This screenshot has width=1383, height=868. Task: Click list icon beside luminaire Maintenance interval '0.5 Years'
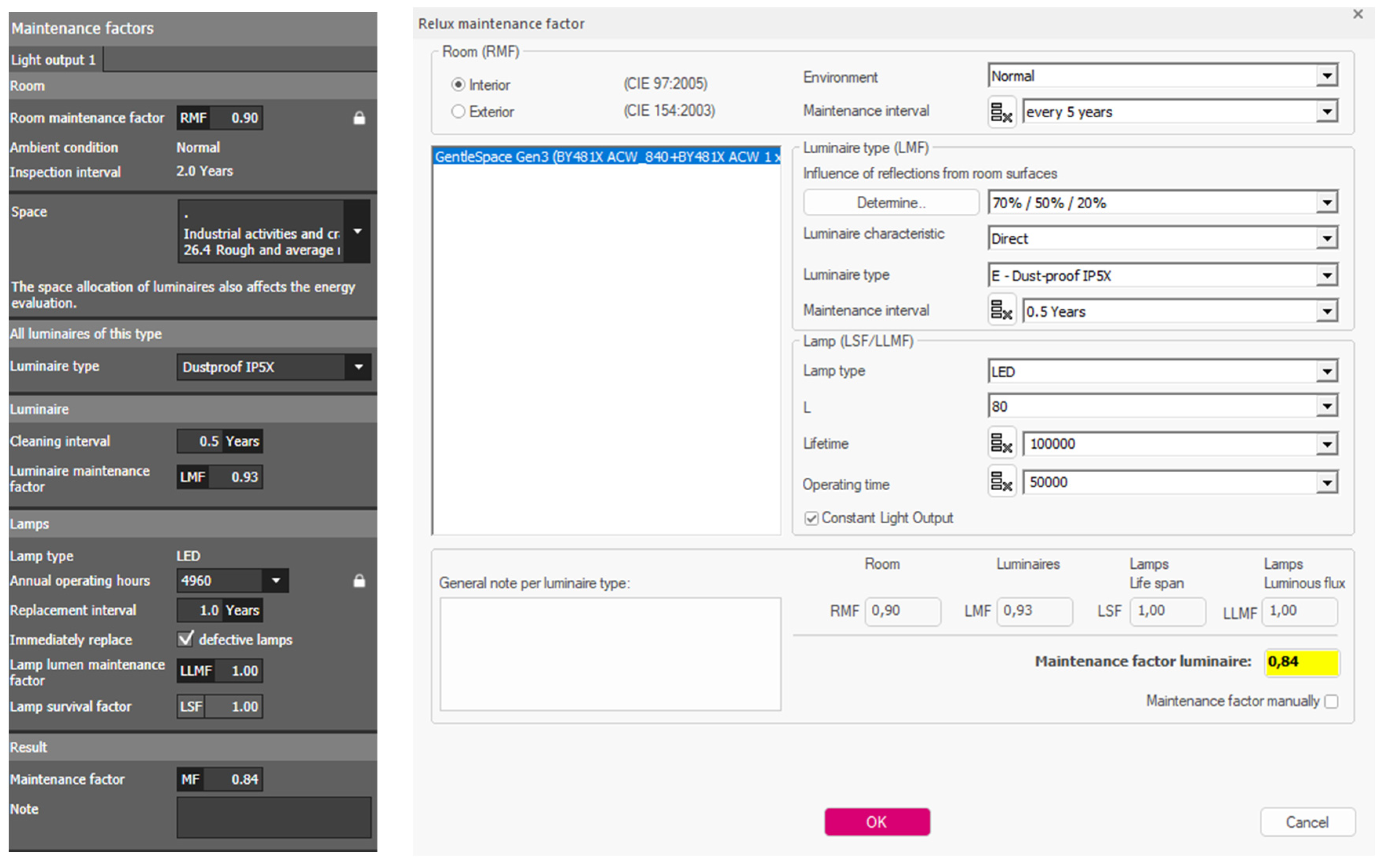pyautogui.click(x=1001, y=311)
